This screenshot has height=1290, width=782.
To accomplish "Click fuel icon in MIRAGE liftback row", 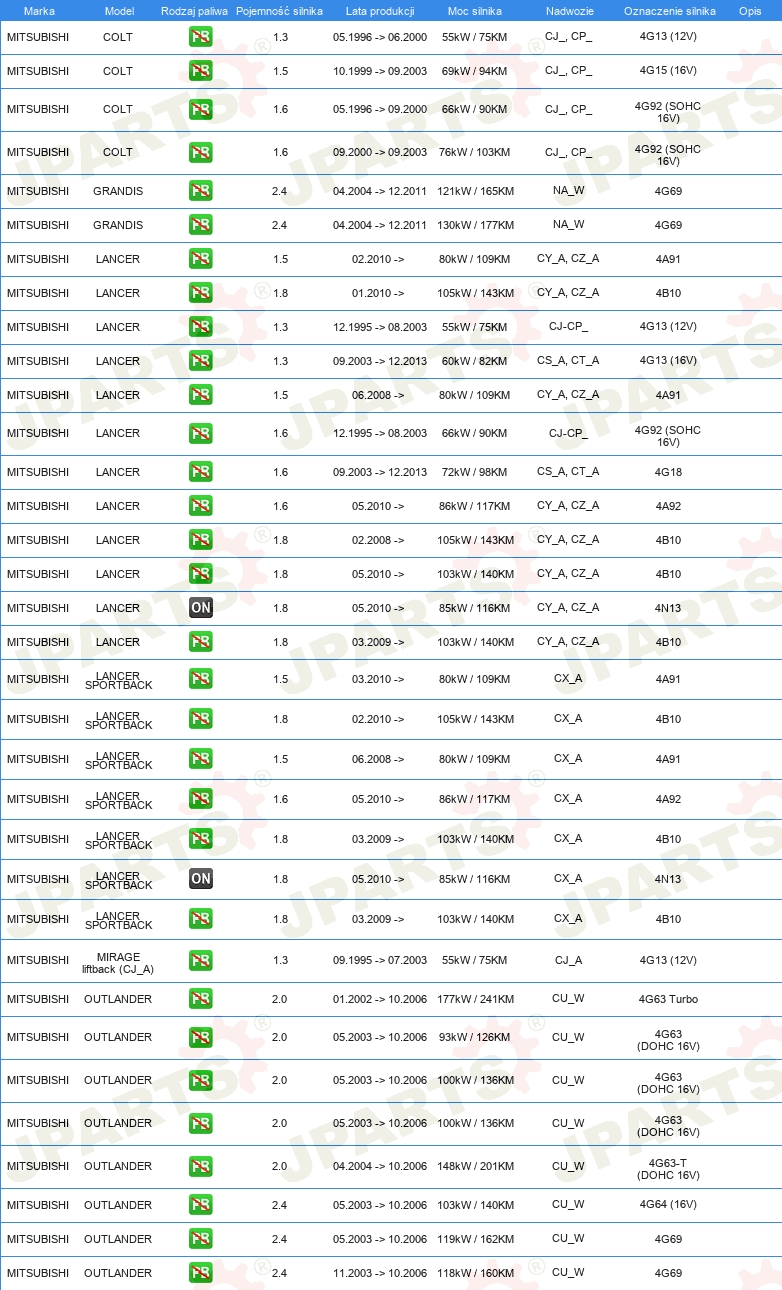I will (201, 960).
